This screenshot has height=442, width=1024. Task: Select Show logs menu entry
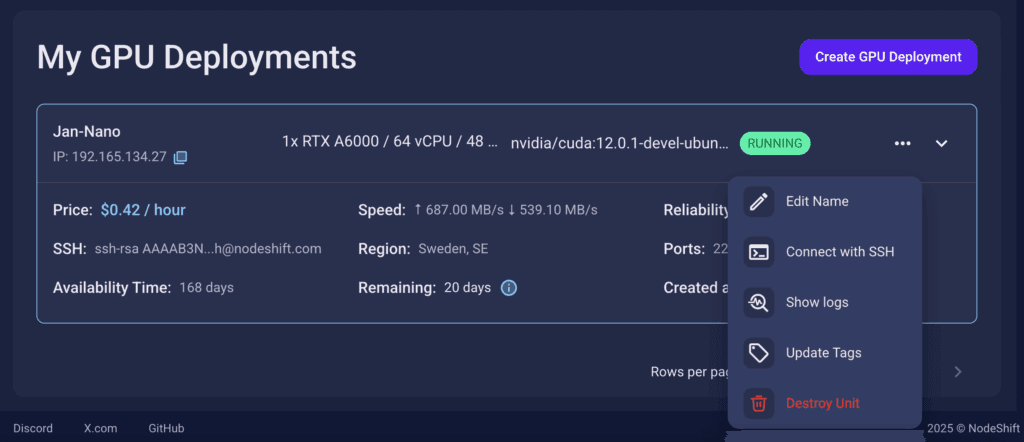coord(817,302)
